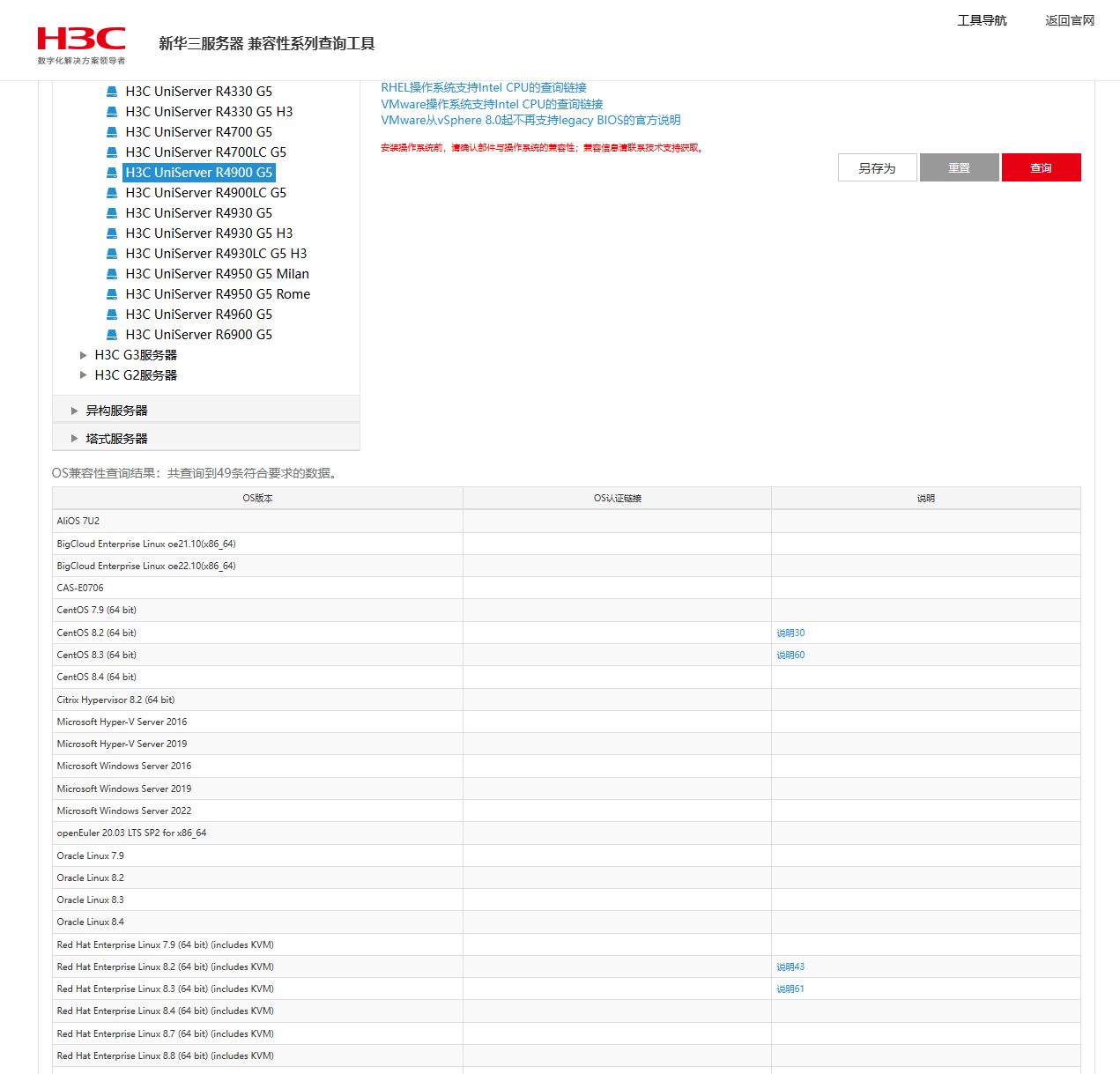The height and width of the screenshot is (1074, 1120).
Task: Go to 返回官网 in the top navigation
Action: click(1070, 20)
